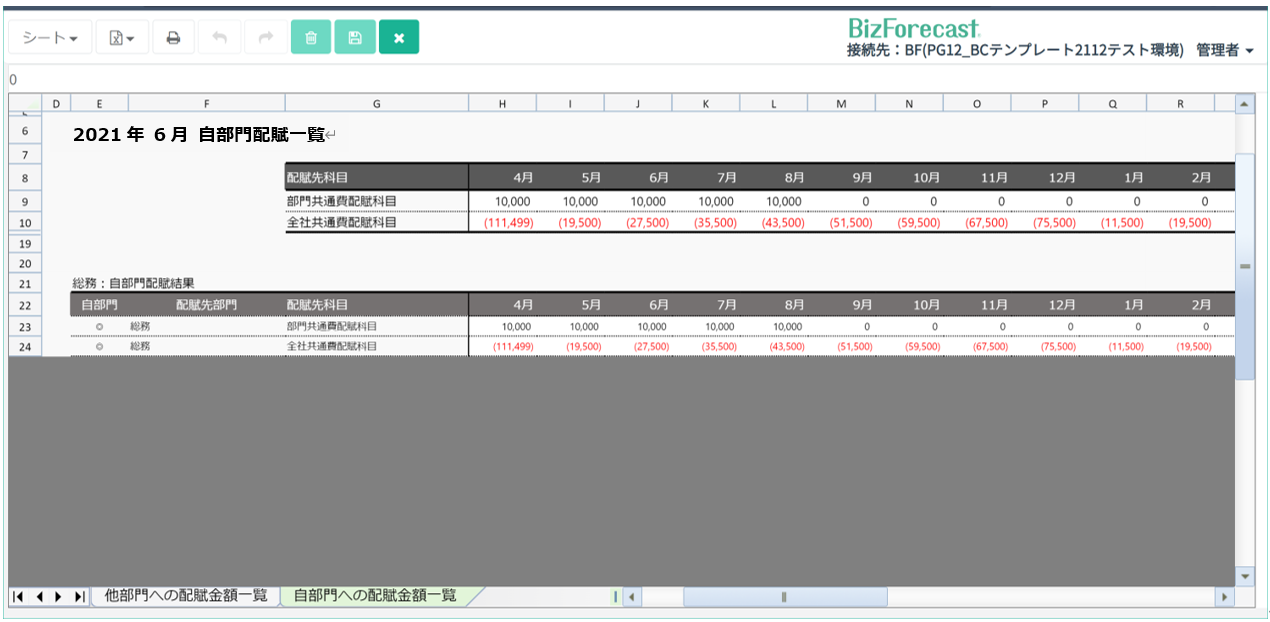Image resolution: width=1270 pixels, height=622 pixels.
Task: Select the 自部門への配賦金額一覧 sheet tab
Action: pyautogui.click(x=375, y=596)
